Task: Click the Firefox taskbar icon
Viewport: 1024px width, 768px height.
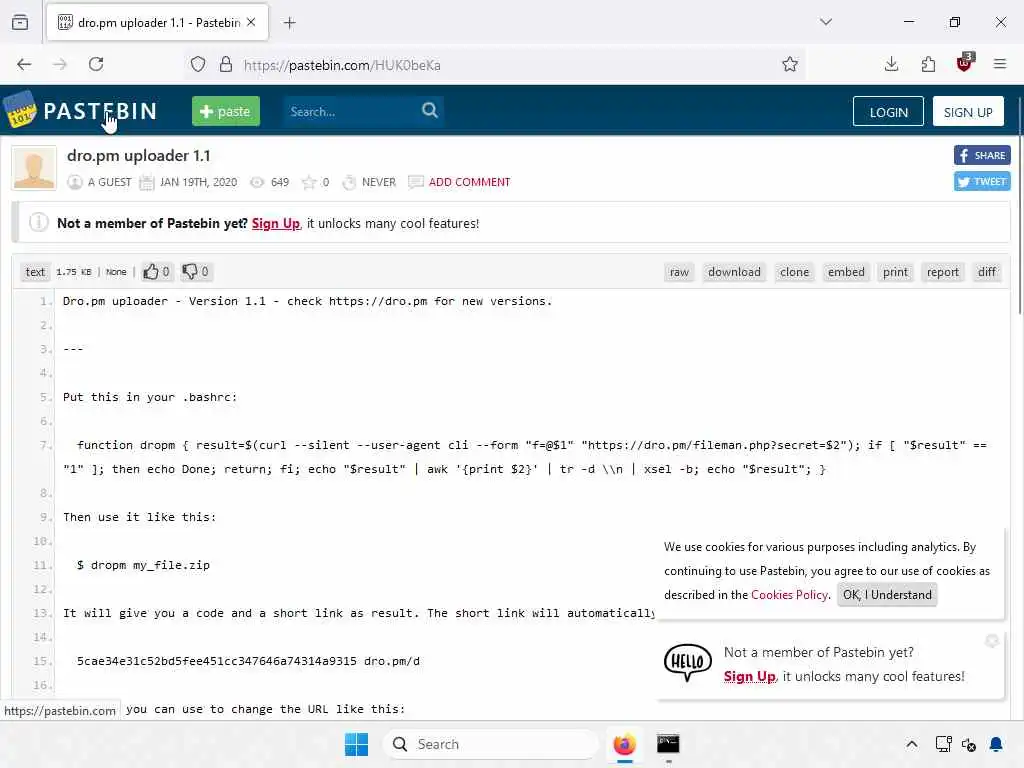Action: click(x=624, y=744)
